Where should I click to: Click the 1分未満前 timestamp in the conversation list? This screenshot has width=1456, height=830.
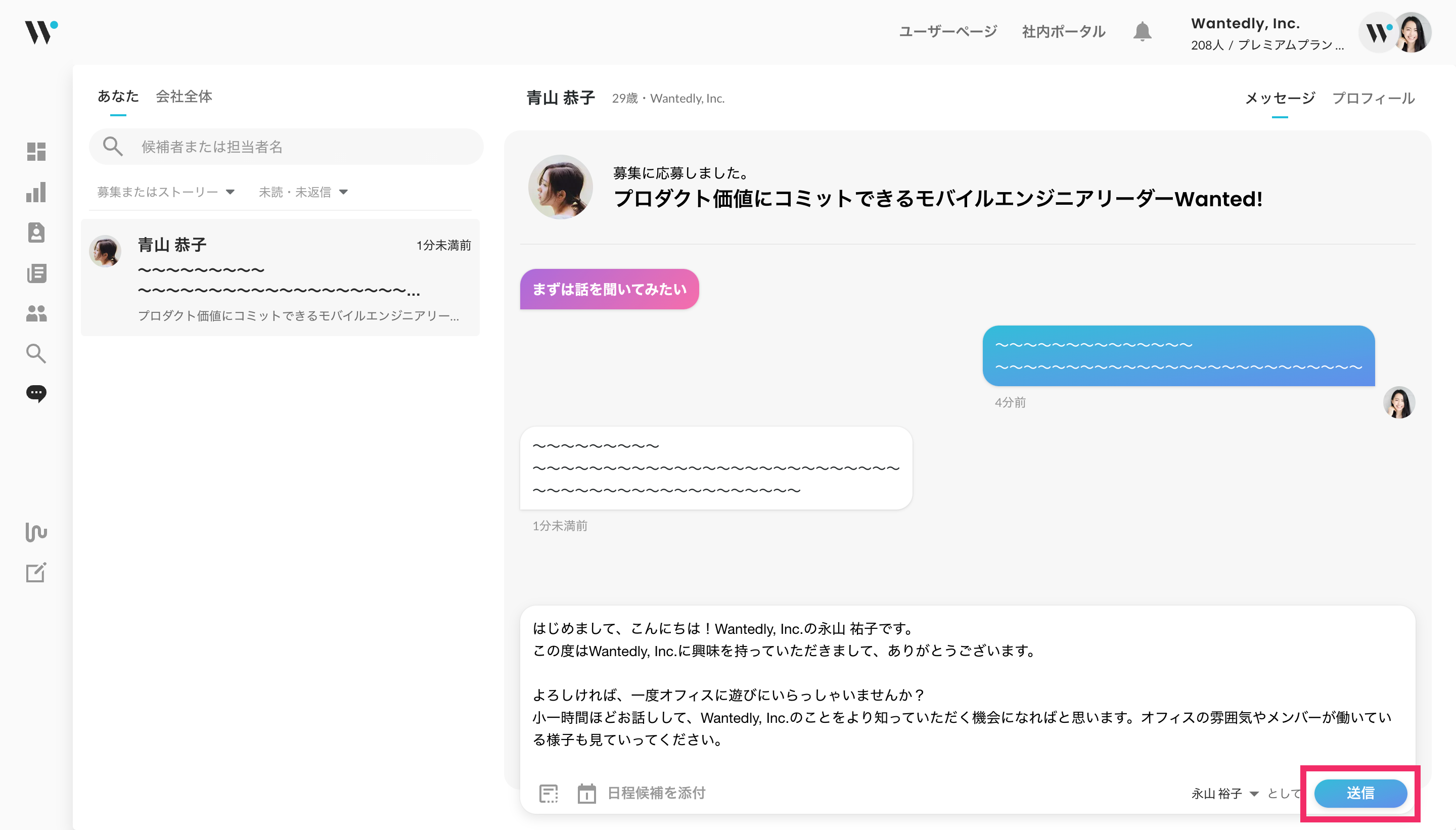(x=443, y=245)
